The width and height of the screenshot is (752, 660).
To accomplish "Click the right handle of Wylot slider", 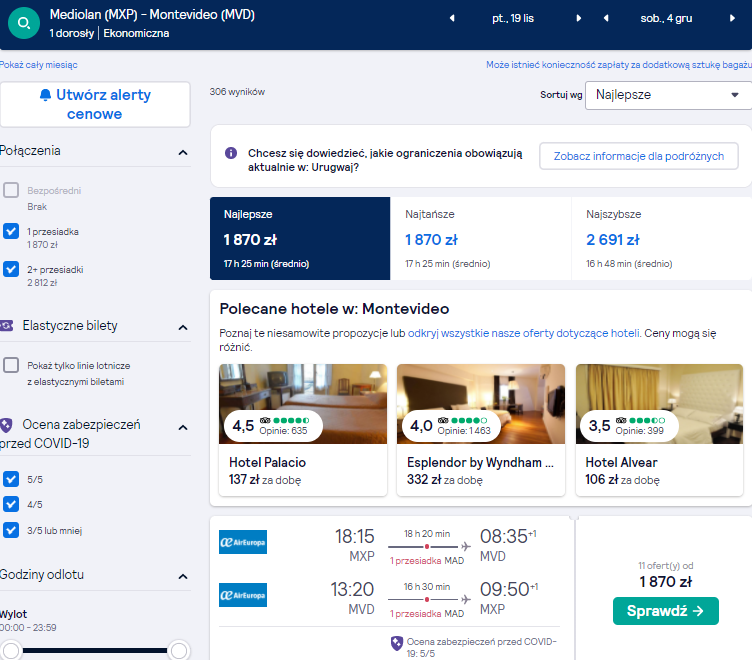I will tap(179, 651).
